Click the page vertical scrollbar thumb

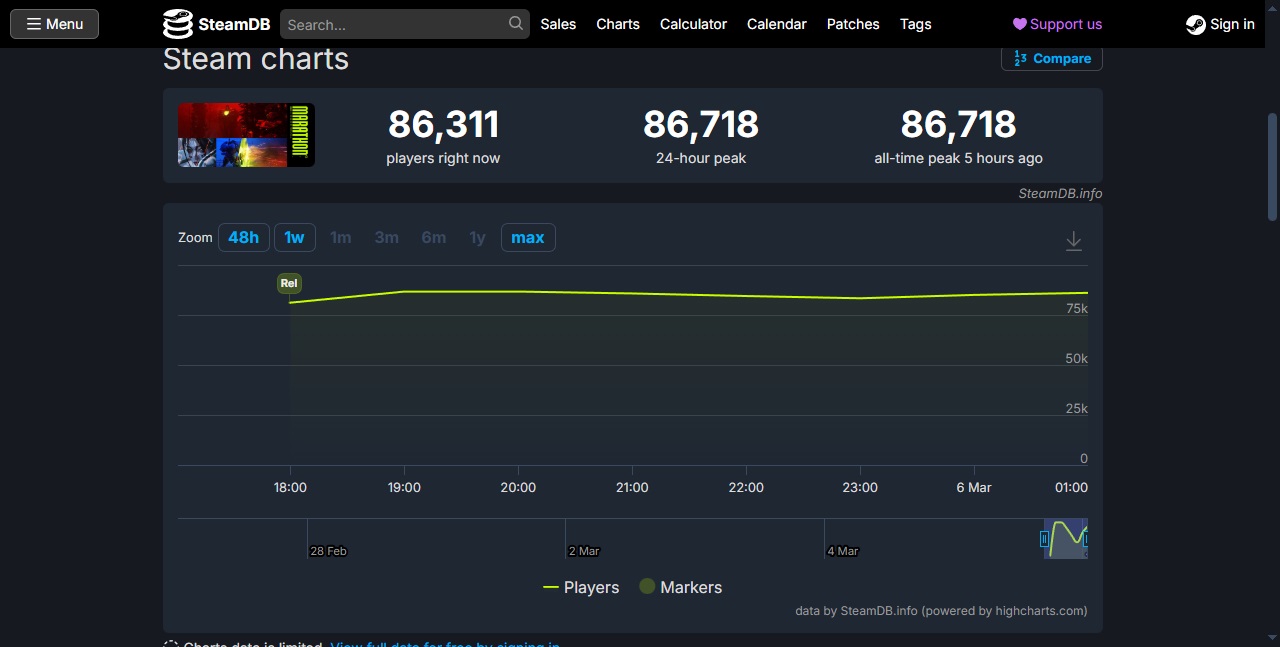pyautogui.click(x=1272, y=166)
